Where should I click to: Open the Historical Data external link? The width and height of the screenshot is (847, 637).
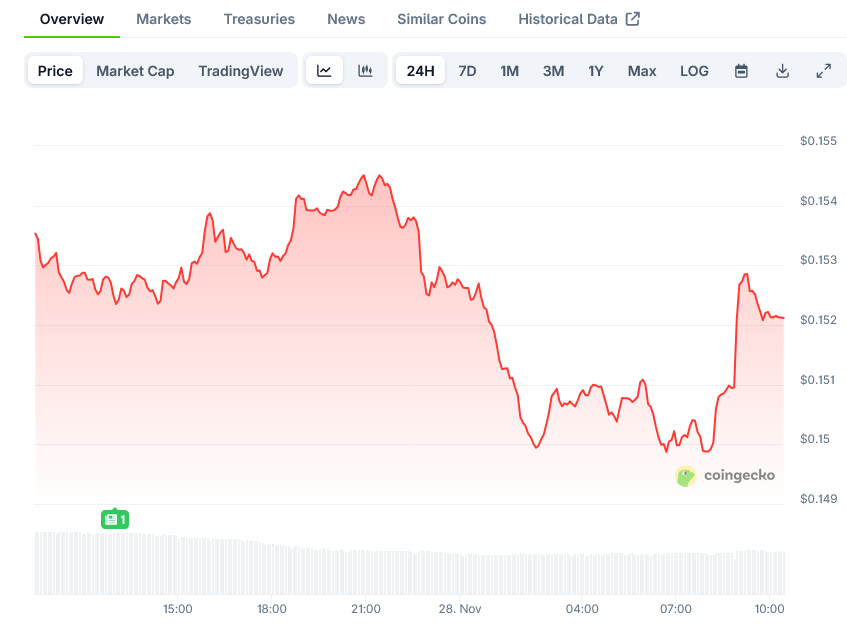(x=579, y=19)
